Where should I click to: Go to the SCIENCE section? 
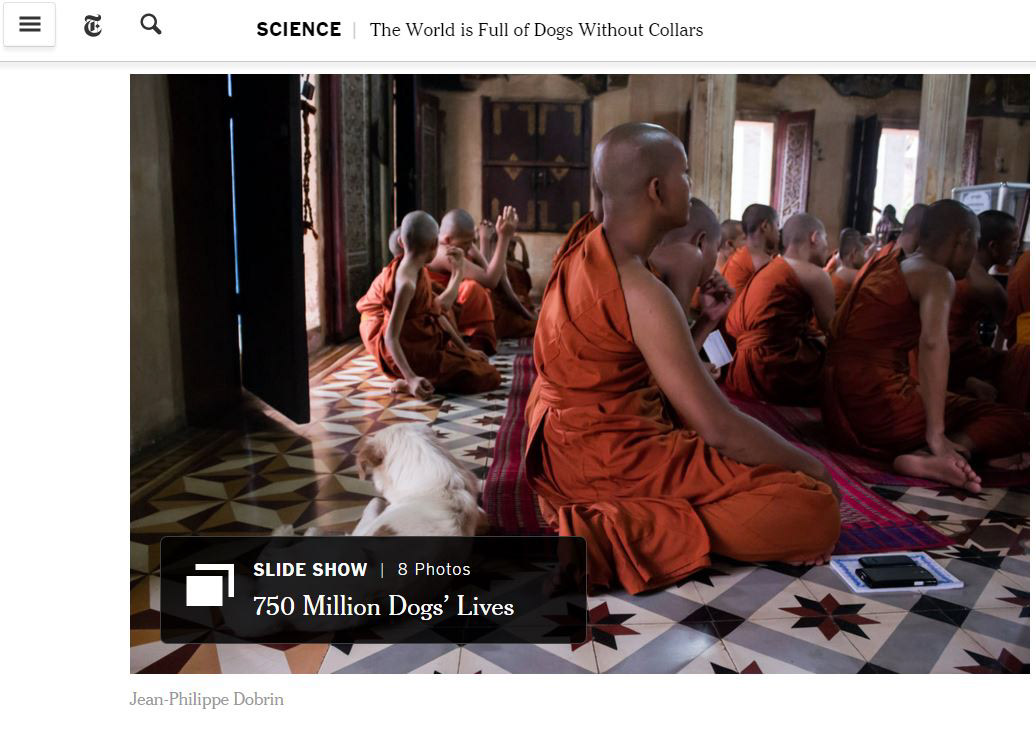click(299, 30)
